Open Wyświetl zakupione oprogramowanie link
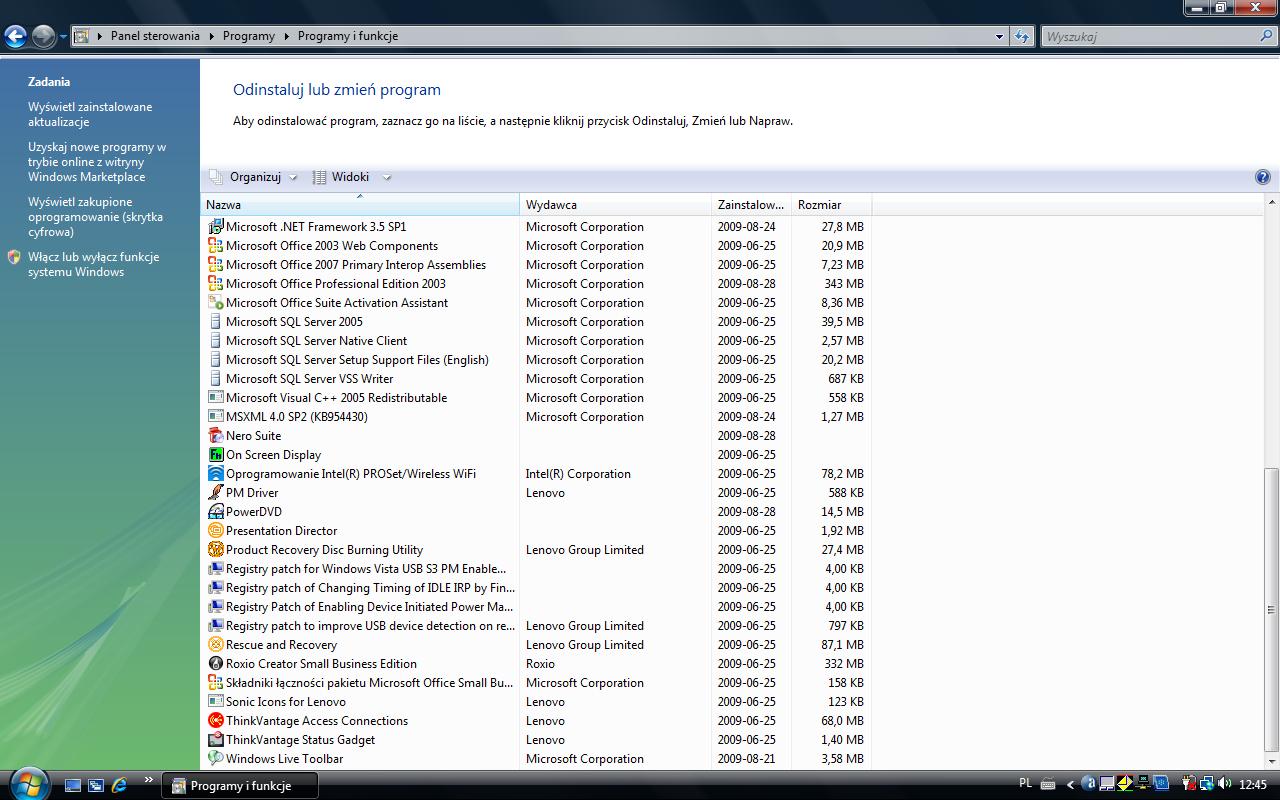The width and height of the screenshot is (1280, 800). [x=95, y=217]
